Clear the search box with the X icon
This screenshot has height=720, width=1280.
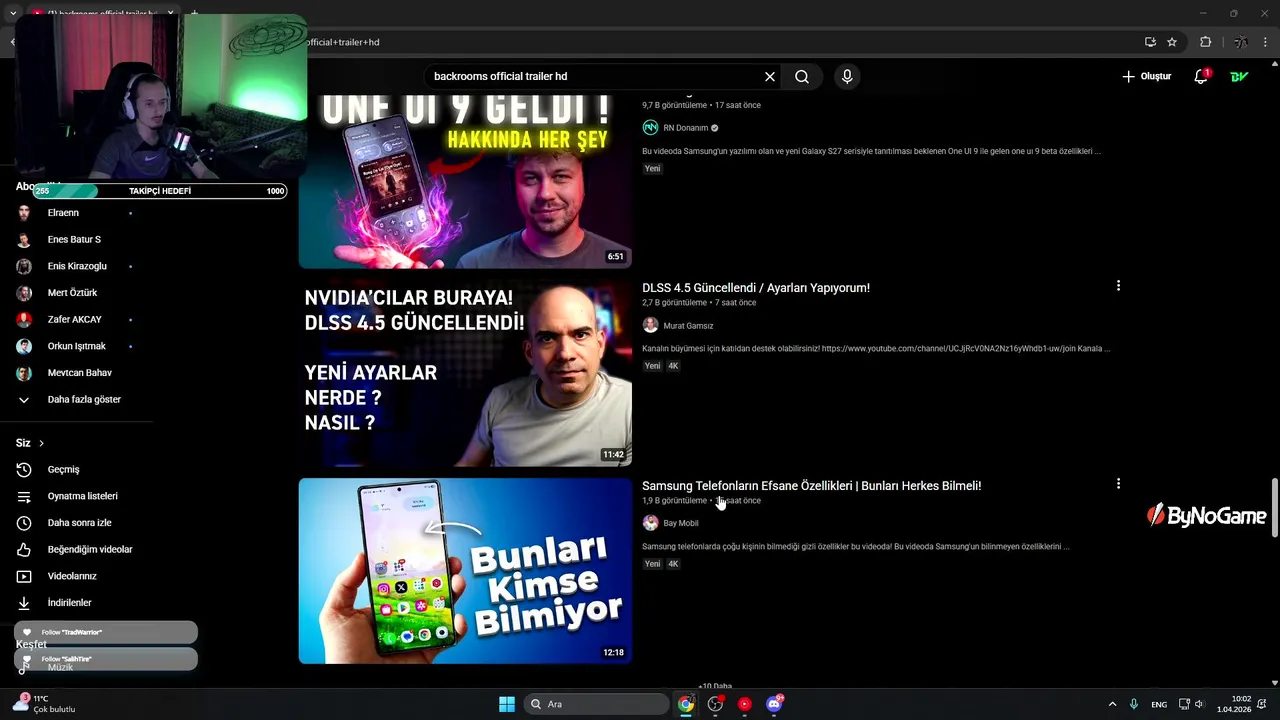click(770, 77)
